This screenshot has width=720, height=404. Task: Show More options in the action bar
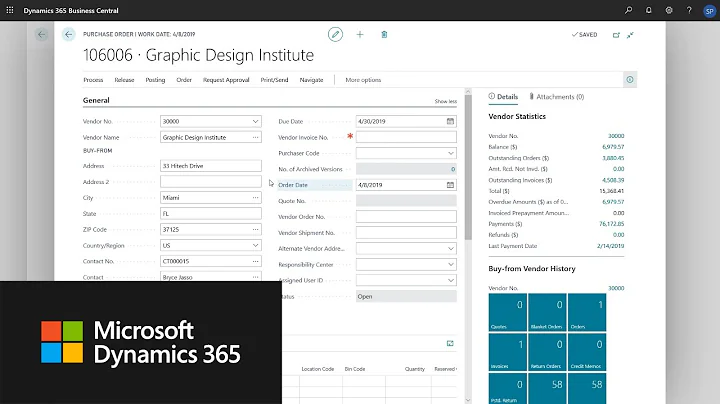(x=363, y=80)
